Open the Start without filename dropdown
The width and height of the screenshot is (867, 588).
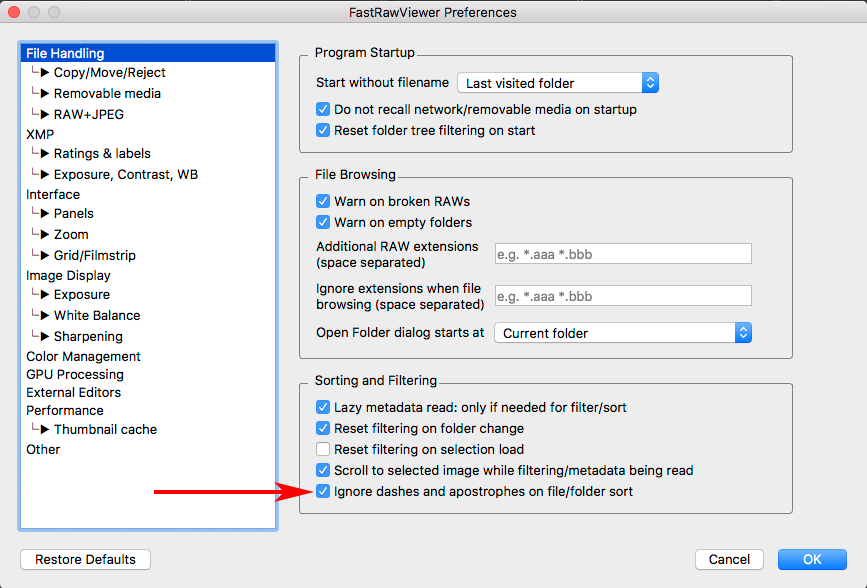click(x=557, y=83)
